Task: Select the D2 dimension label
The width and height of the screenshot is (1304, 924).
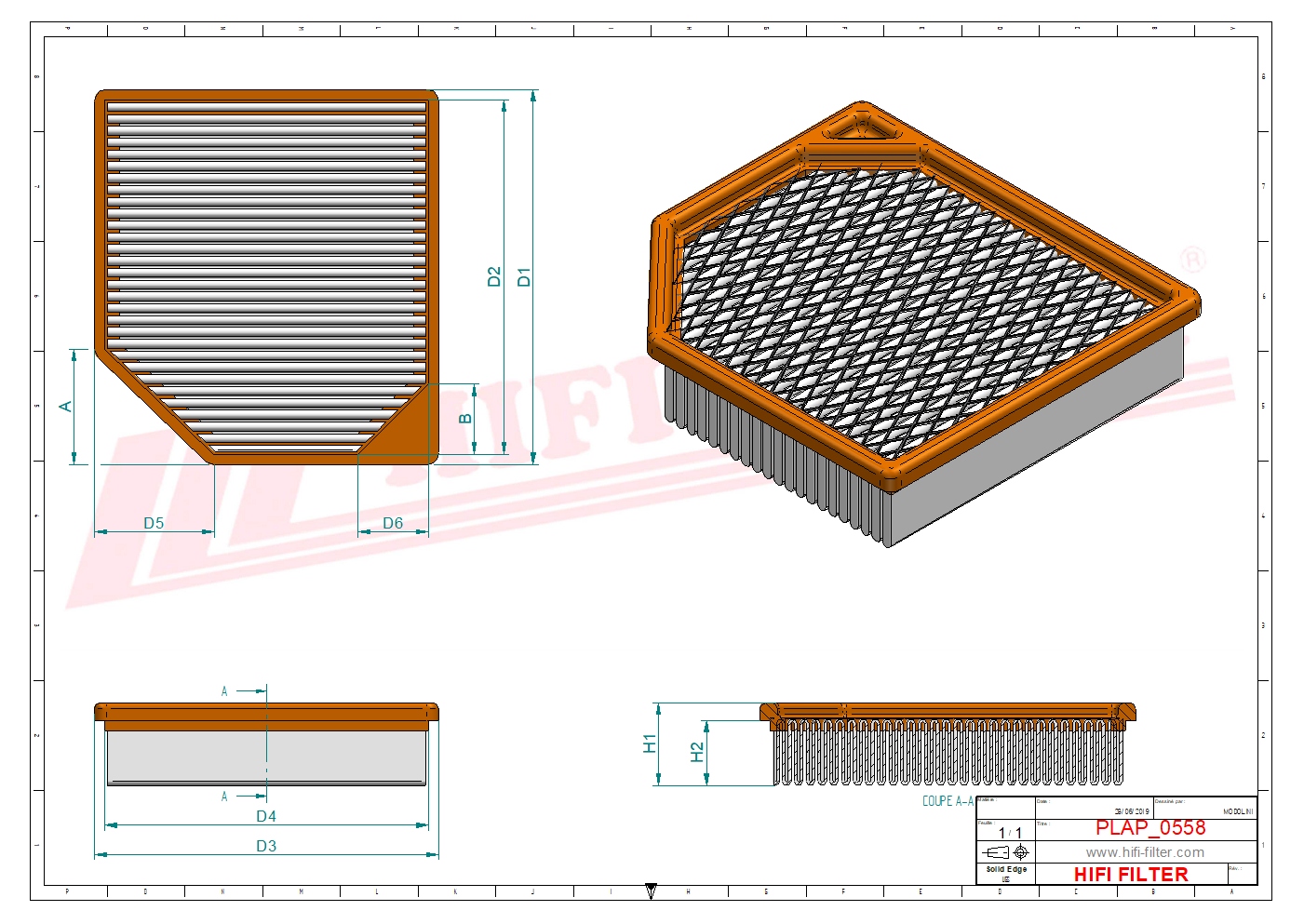Action: point(494,276)
